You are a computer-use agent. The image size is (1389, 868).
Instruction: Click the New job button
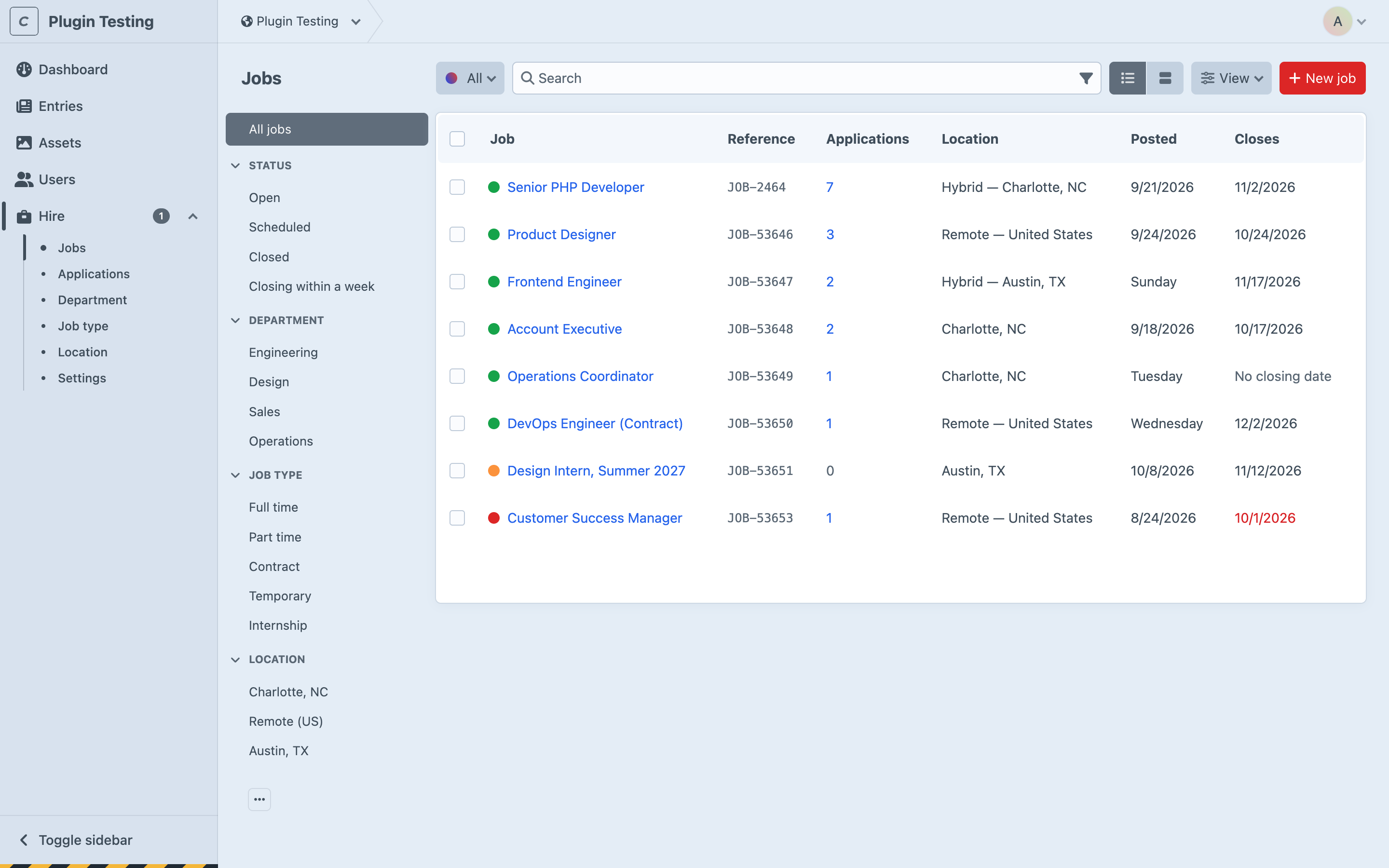[x=1322, y=78]
